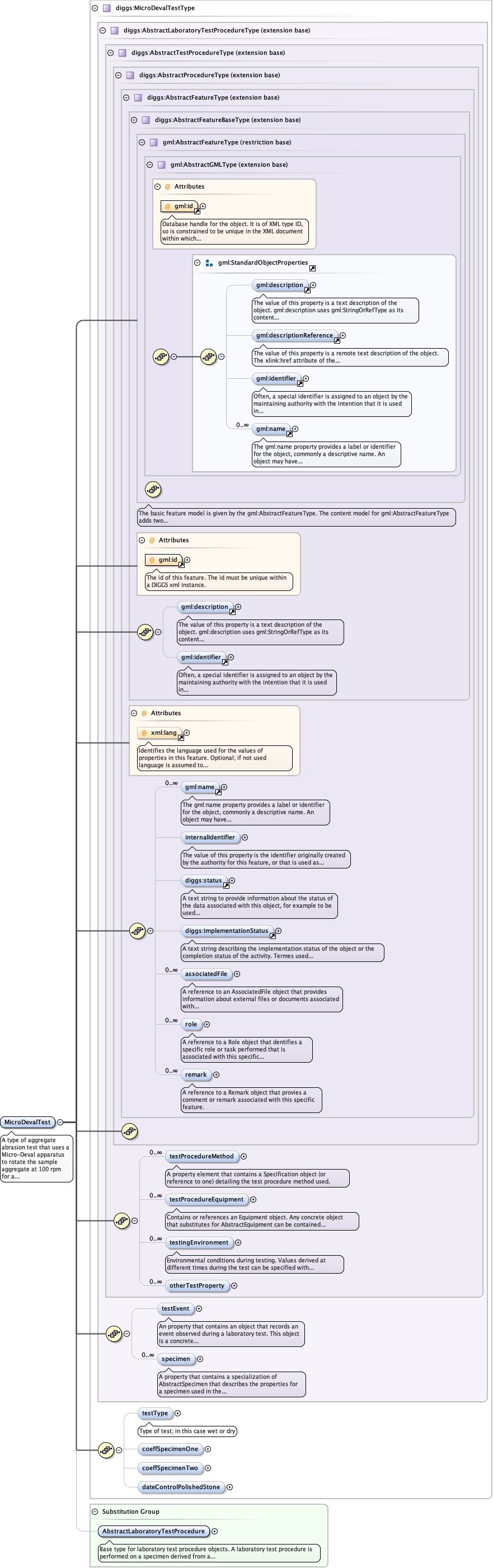Click the purple gml:AbstractGMLType type icon
Image resolution: width=493 pixels, height=1568 pixels.
161,165
